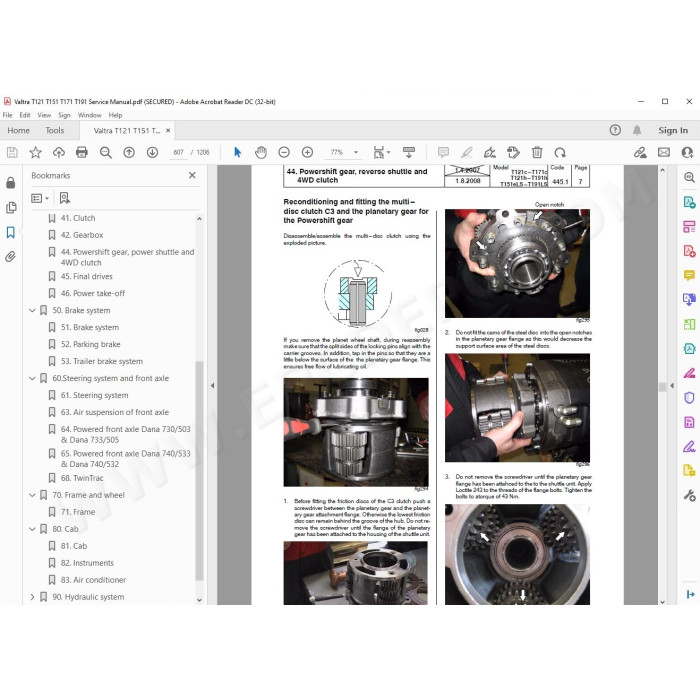Click the bookmarks list scrollbar thumb

click(199, 470)
